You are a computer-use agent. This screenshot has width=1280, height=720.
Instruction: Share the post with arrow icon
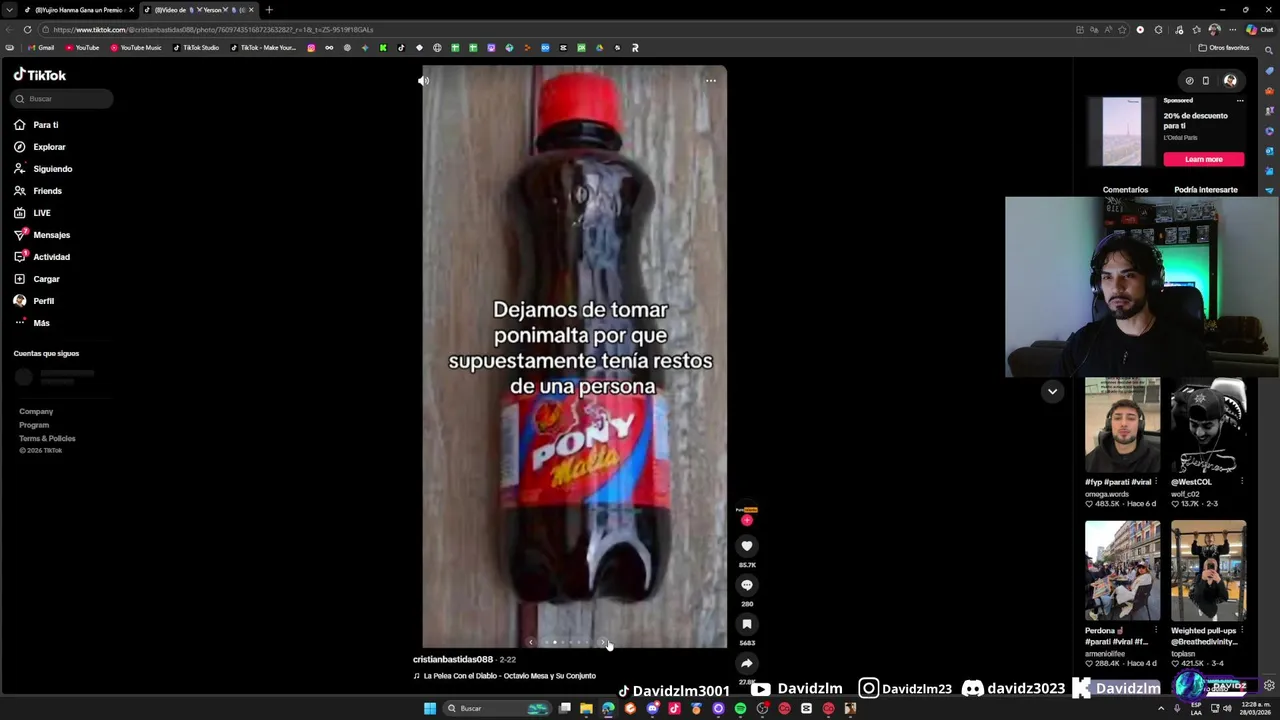747,663
